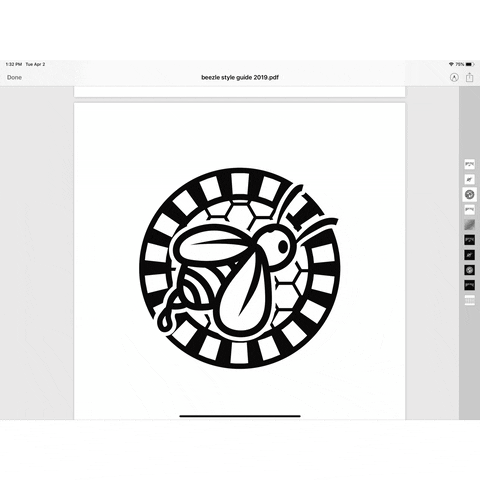Tap the 79% battery percentage
The height and width of the screenshot is (480, 480).
pos(460,64)
